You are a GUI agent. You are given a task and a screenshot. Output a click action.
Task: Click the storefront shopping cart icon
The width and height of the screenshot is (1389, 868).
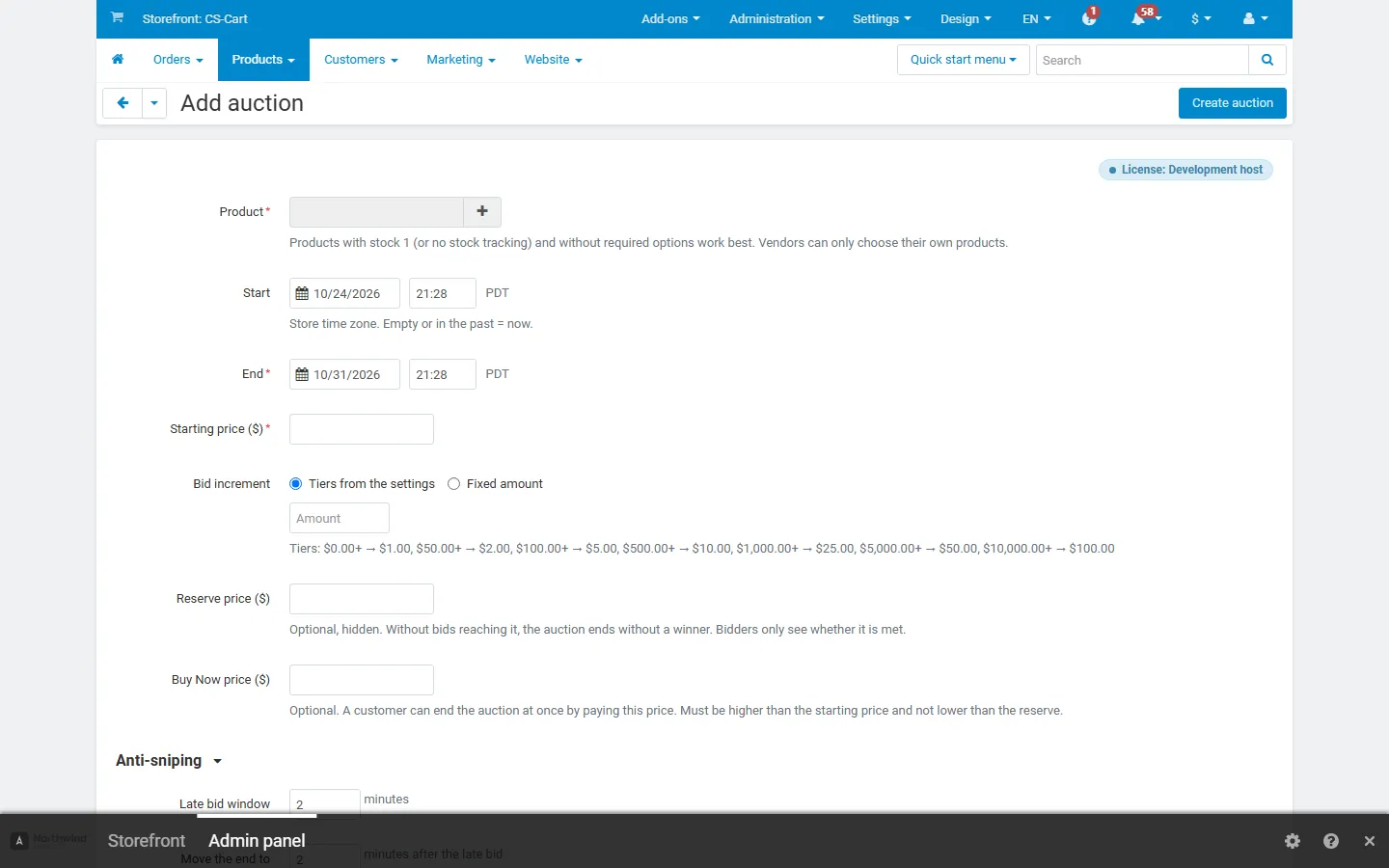click(x=117, y=17)
